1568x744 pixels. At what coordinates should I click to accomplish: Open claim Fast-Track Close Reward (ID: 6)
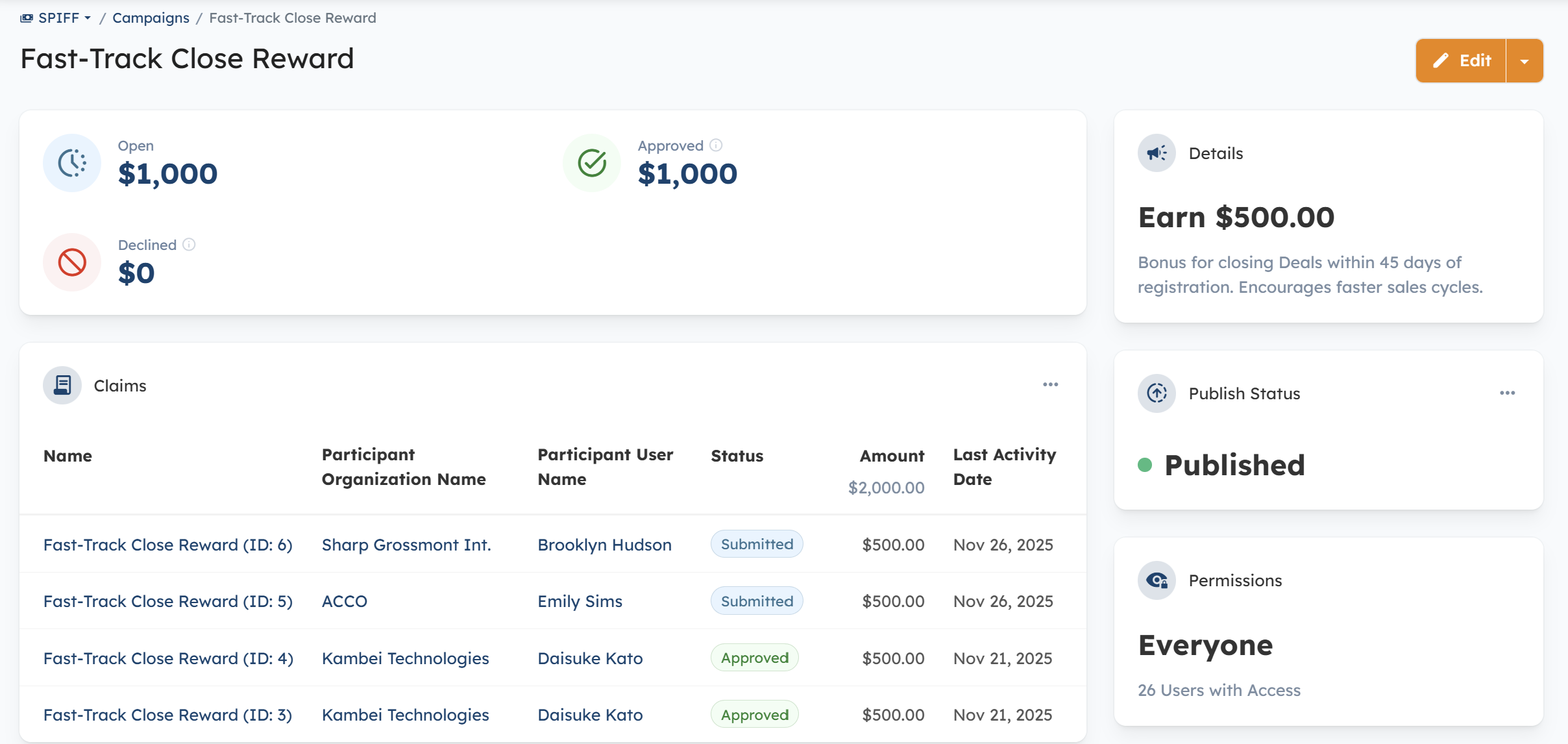(167, 545)
